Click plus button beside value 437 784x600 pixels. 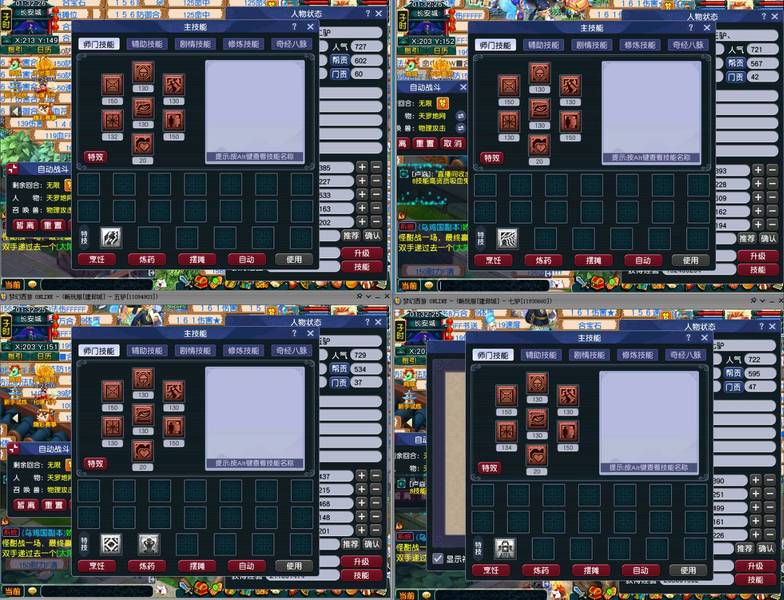point(362,476)
